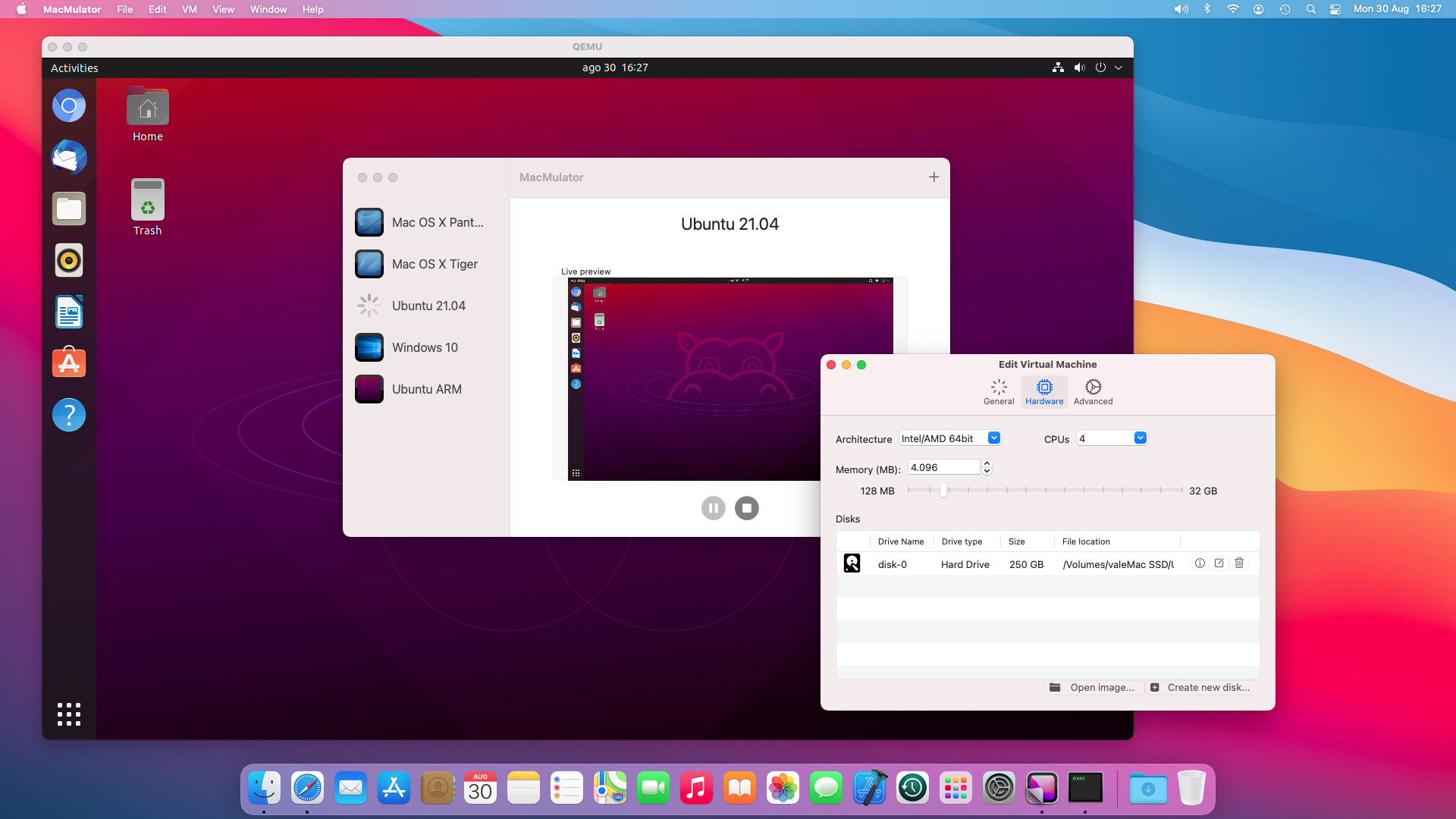The height and width of the screenshot is (819, 1456).
Task: Open Home folder on Ubuntu desktop
Action: point(148,115)
